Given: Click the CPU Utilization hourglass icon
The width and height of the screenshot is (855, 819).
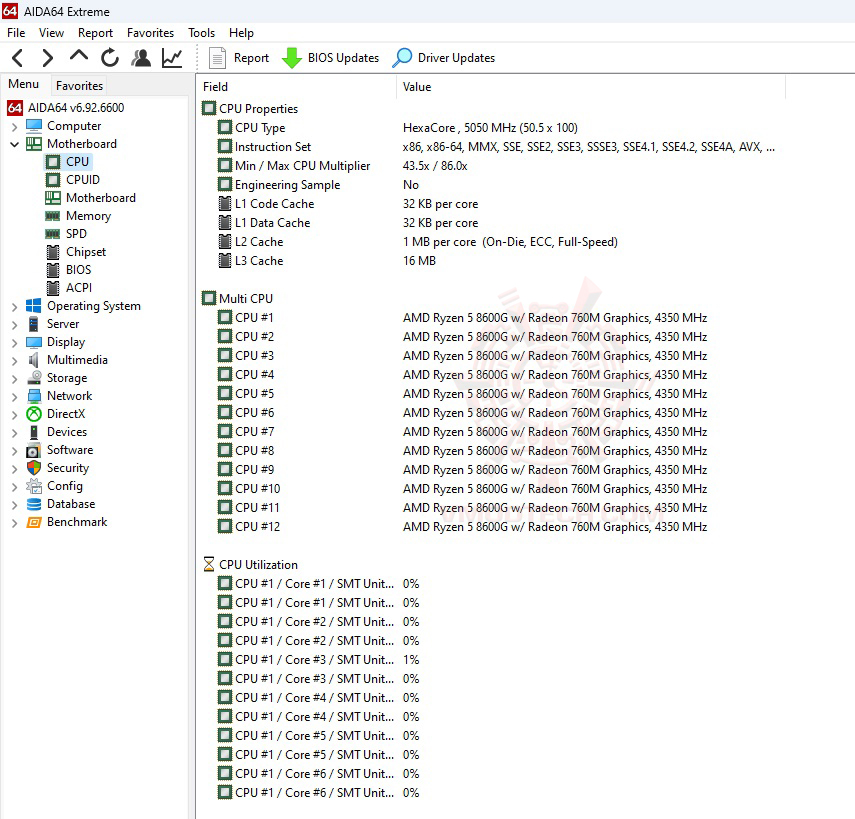Looking at the screenshot, I should [209, 564].
